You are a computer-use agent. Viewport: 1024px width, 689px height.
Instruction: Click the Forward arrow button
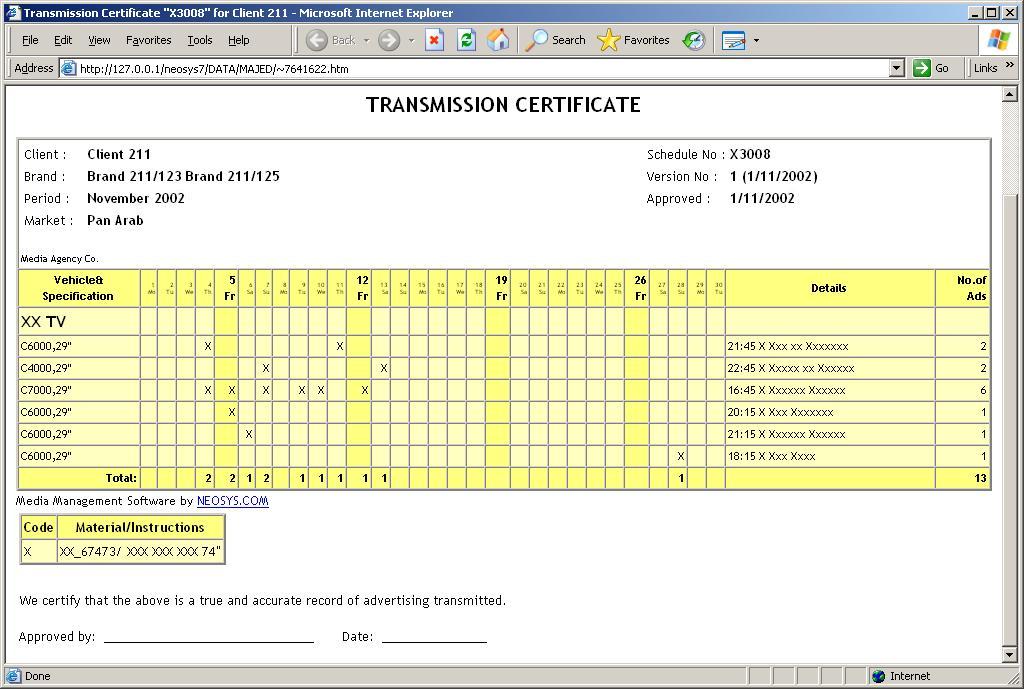[389, 40]
